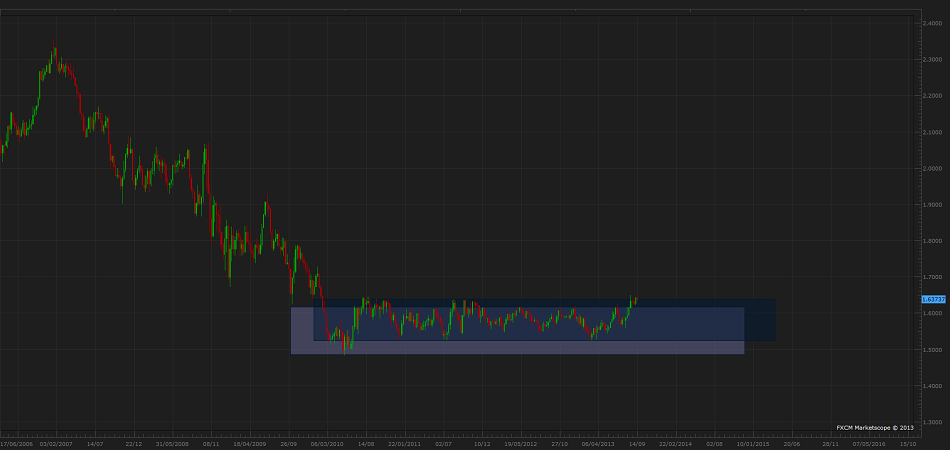Image resolution: width=950 pixels, height=450 pixels.
Task: Click the 03/02/2007 date axis label
Action: (x=55, y=441)
